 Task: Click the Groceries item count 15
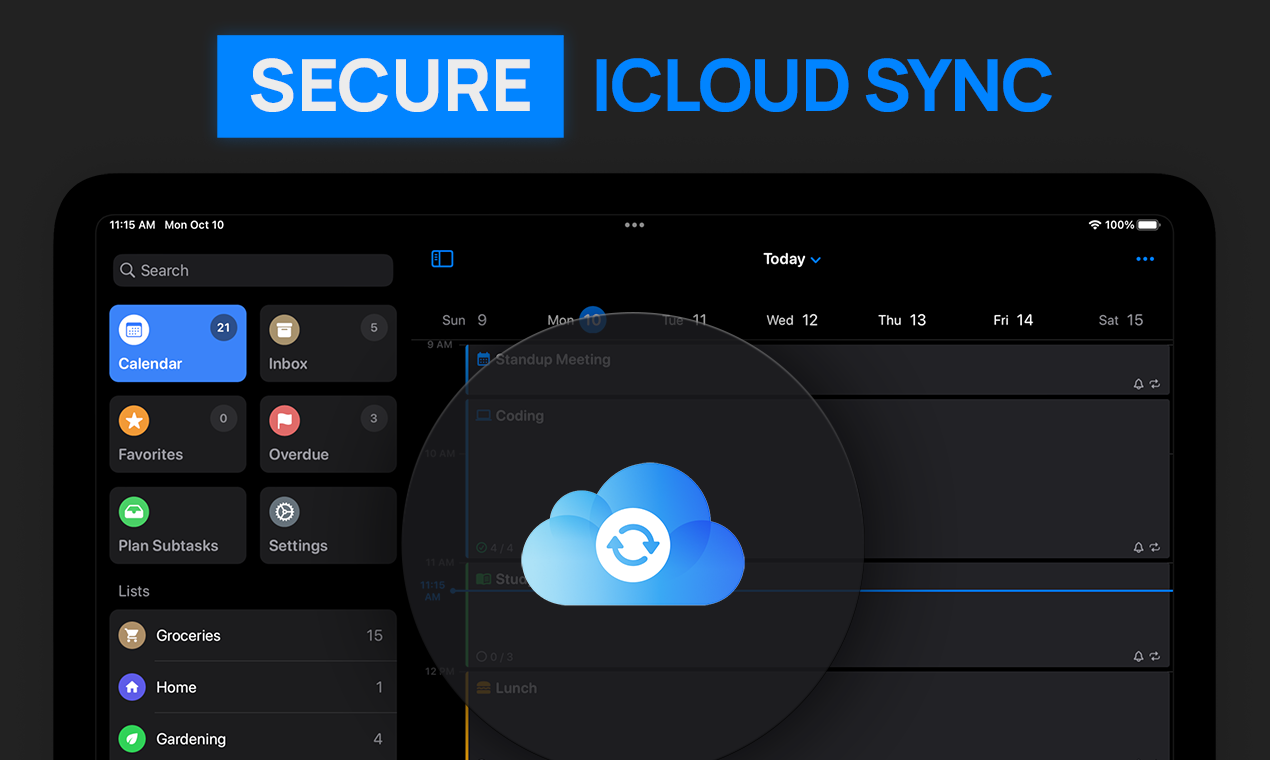click(x=374, y=635)
